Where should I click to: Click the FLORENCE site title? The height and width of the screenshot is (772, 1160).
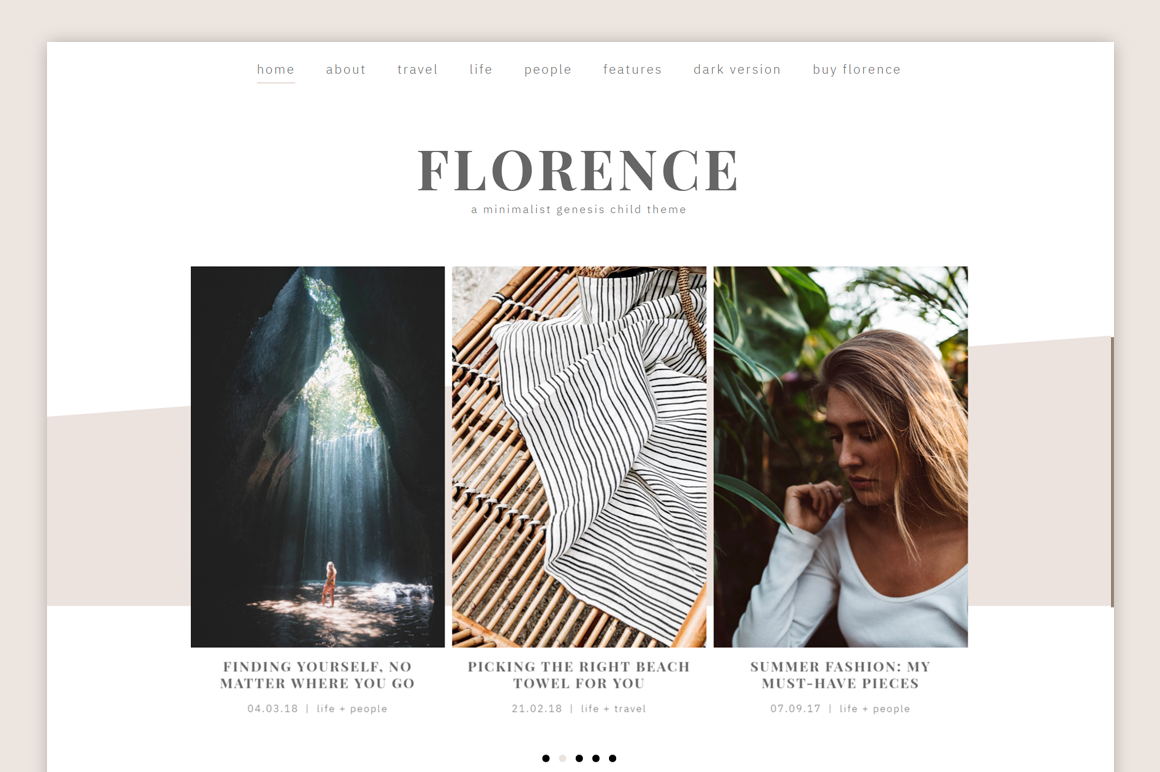click(578, 170)
